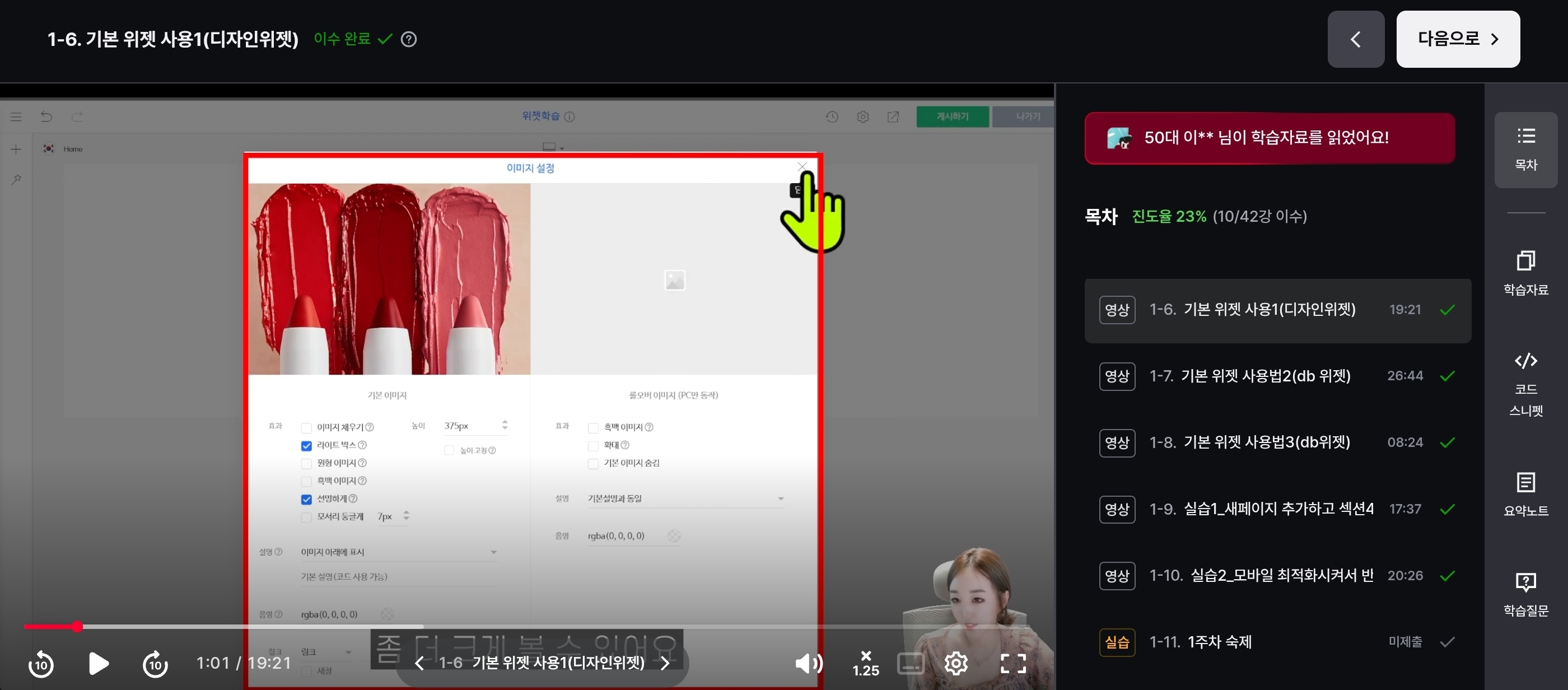Open the player settings gear
Screen dimensions: 1568x690
[x=956, y=663]
